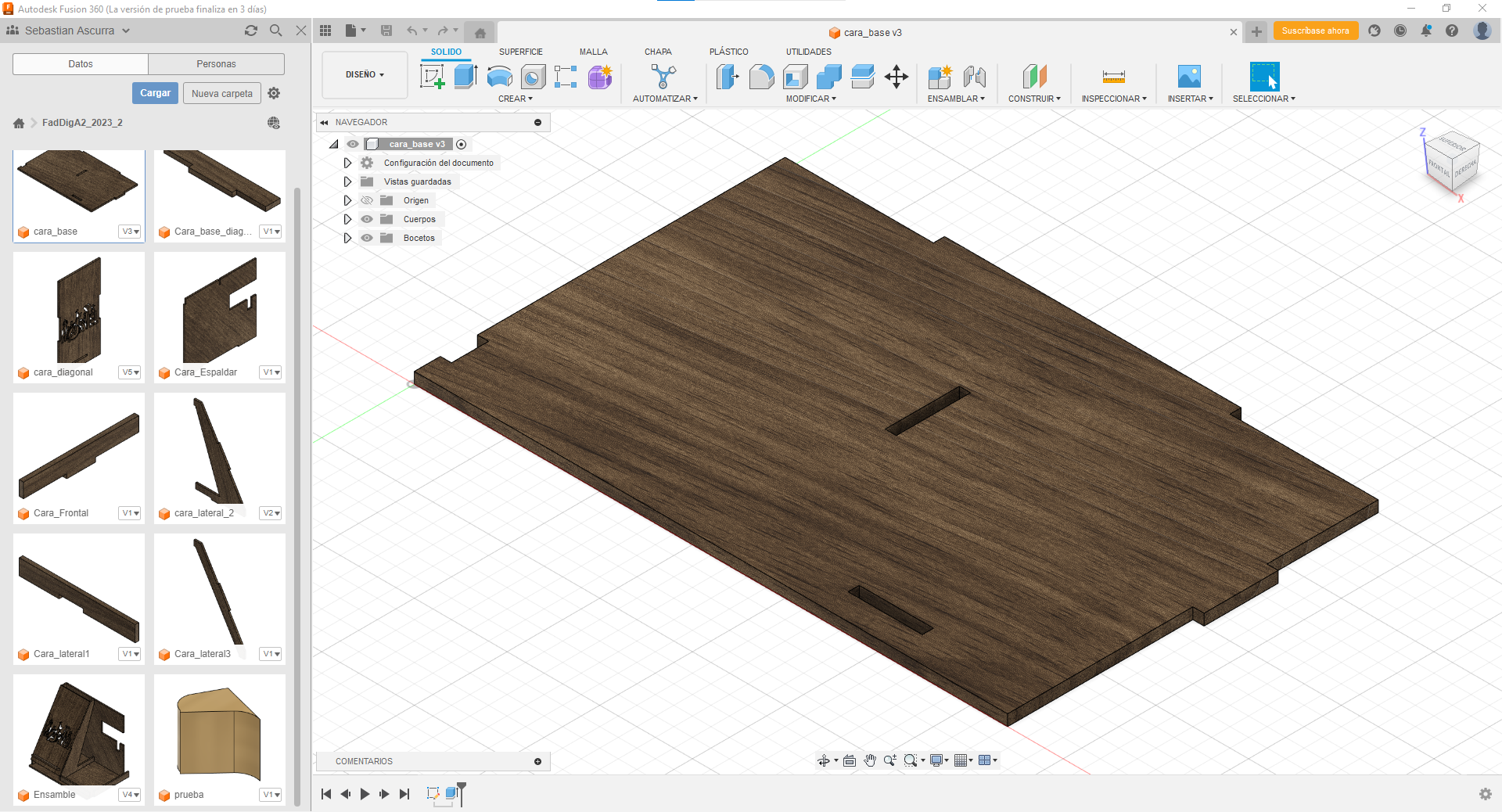Image resolution: width=1502 pixels, height=812 pixels.
Task: Hide the Cuerpos folder with eye icon
Action: coord(367,219)
